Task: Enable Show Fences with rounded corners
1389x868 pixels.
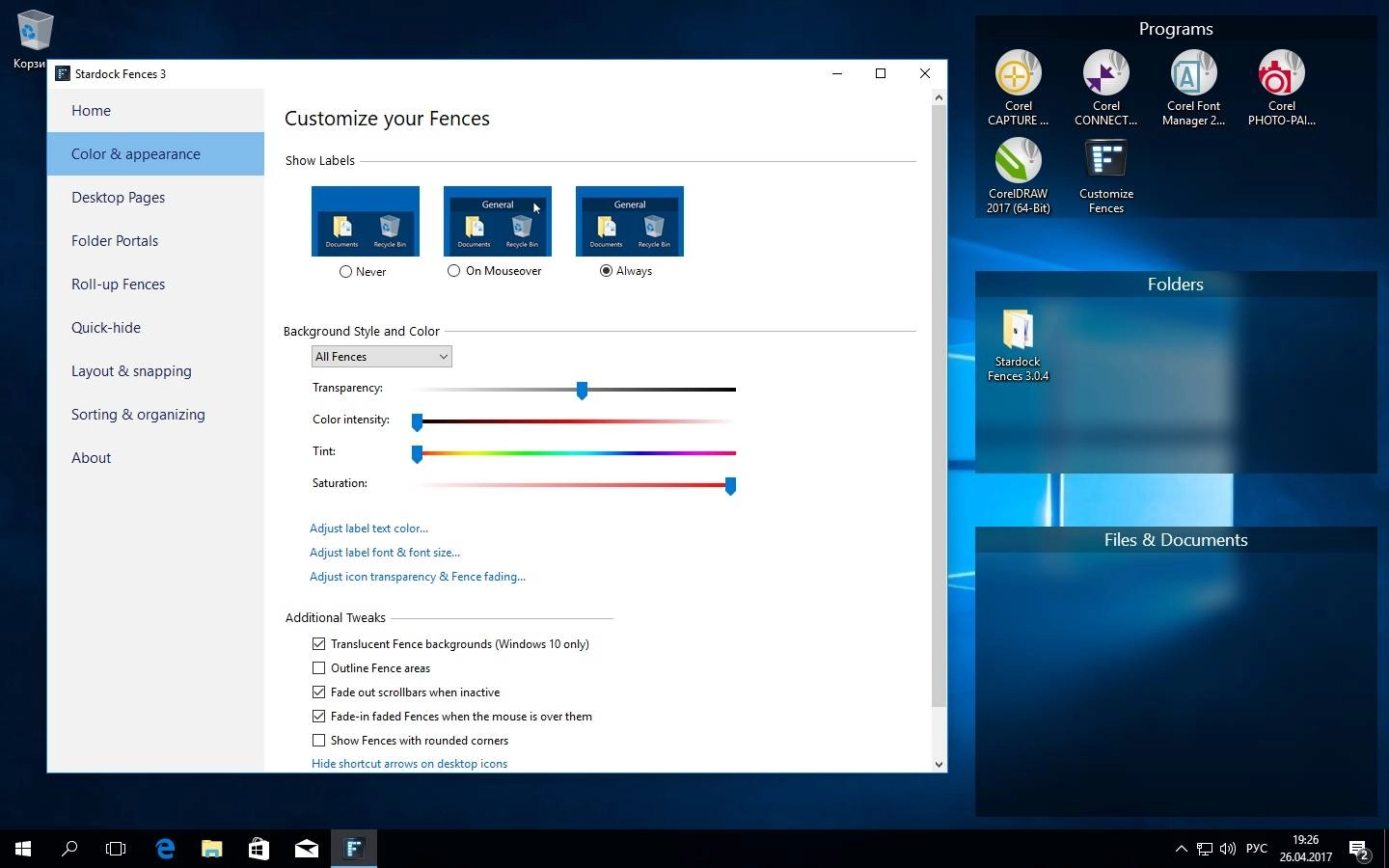Action: (318, 741)
